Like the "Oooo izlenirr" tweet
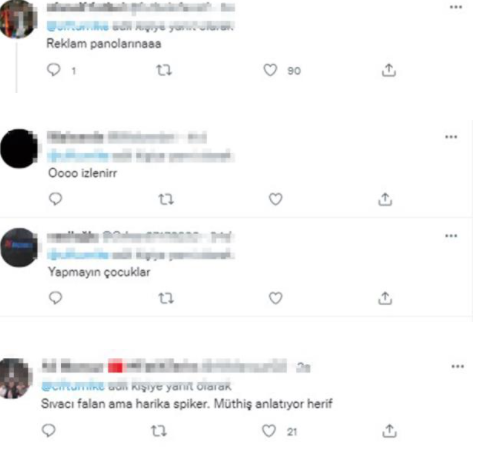 [x=275, y=199]
